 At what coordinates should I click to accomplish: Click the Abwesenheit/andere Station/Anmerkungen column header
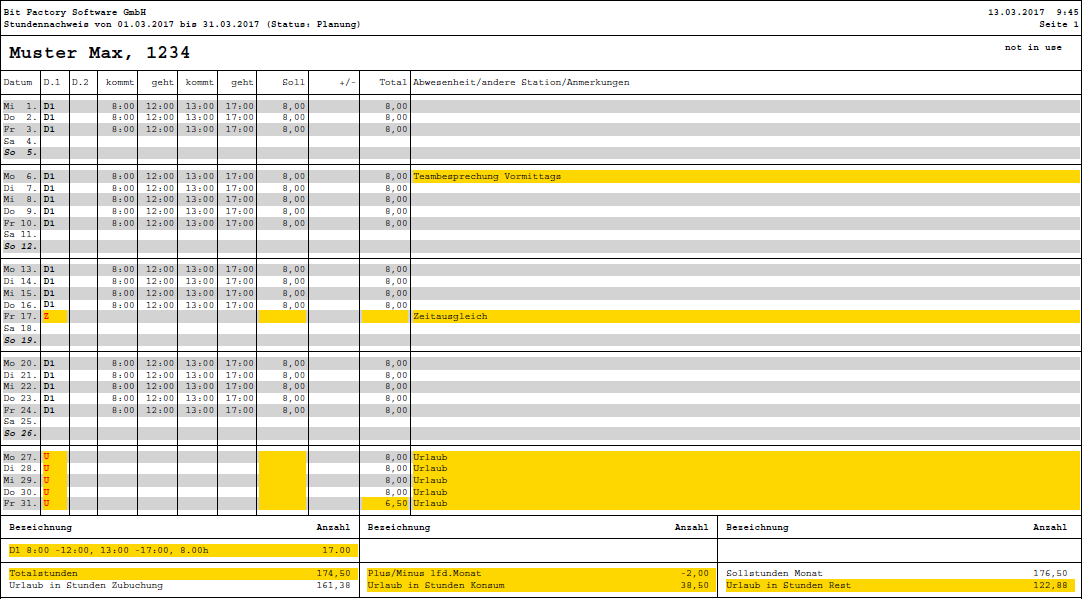(x=521, y=82)
